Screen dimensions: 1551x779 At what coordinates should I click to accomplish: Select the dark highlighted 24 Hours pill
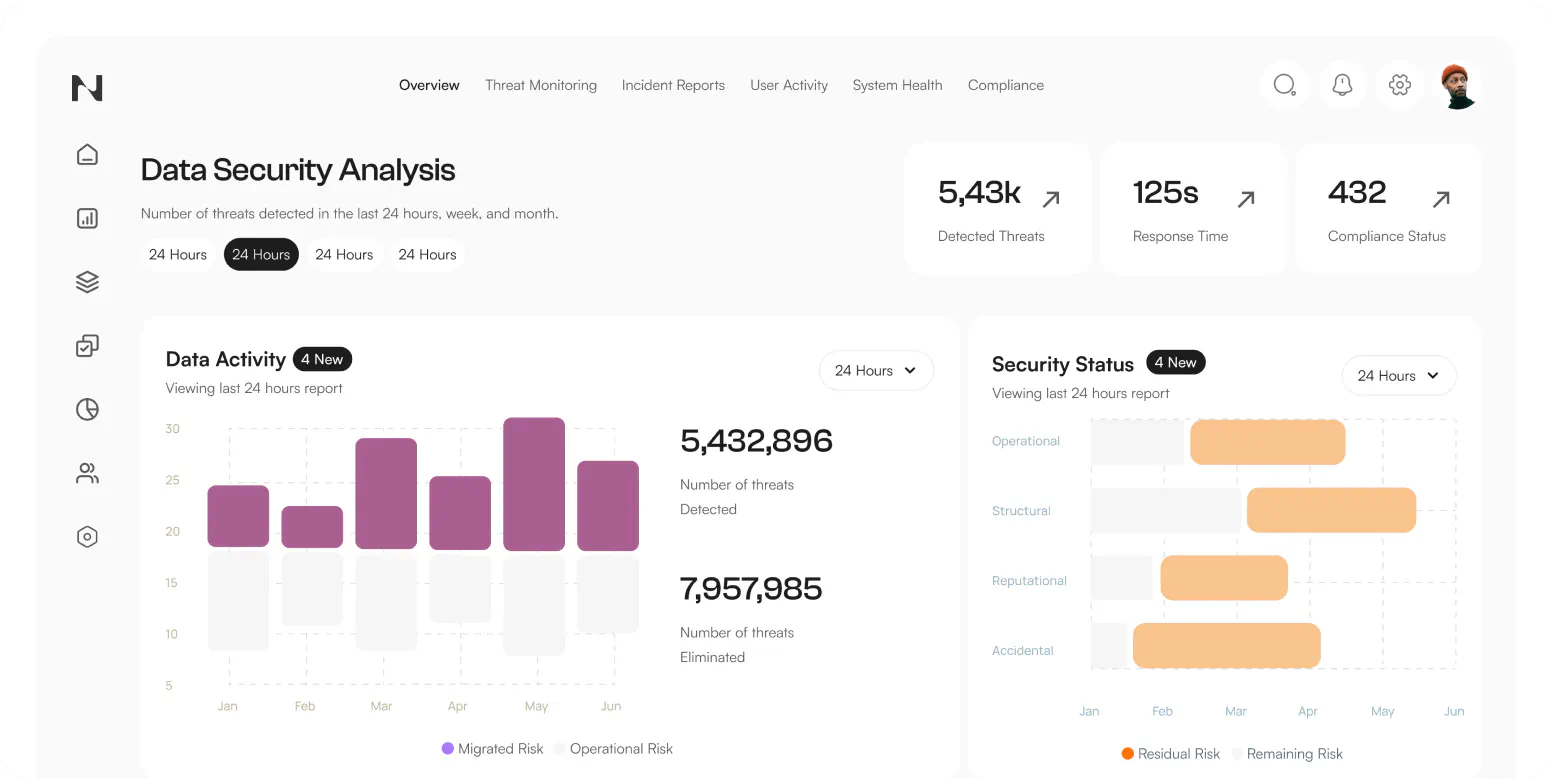click(261, 255)
